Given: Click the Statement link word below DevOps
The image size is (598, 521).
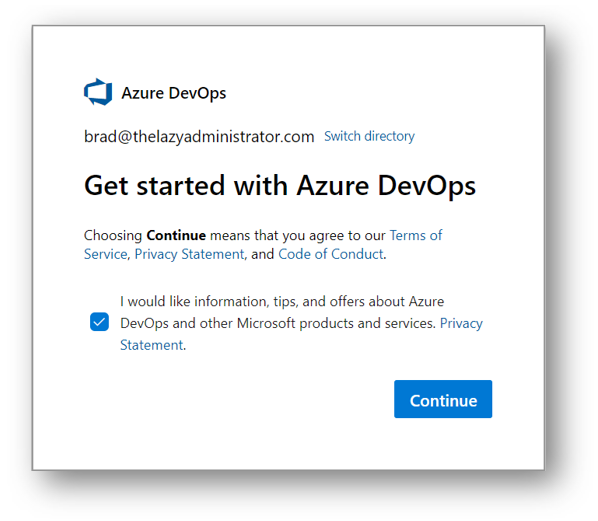Looking at the screenshot, I should point(152,345).
